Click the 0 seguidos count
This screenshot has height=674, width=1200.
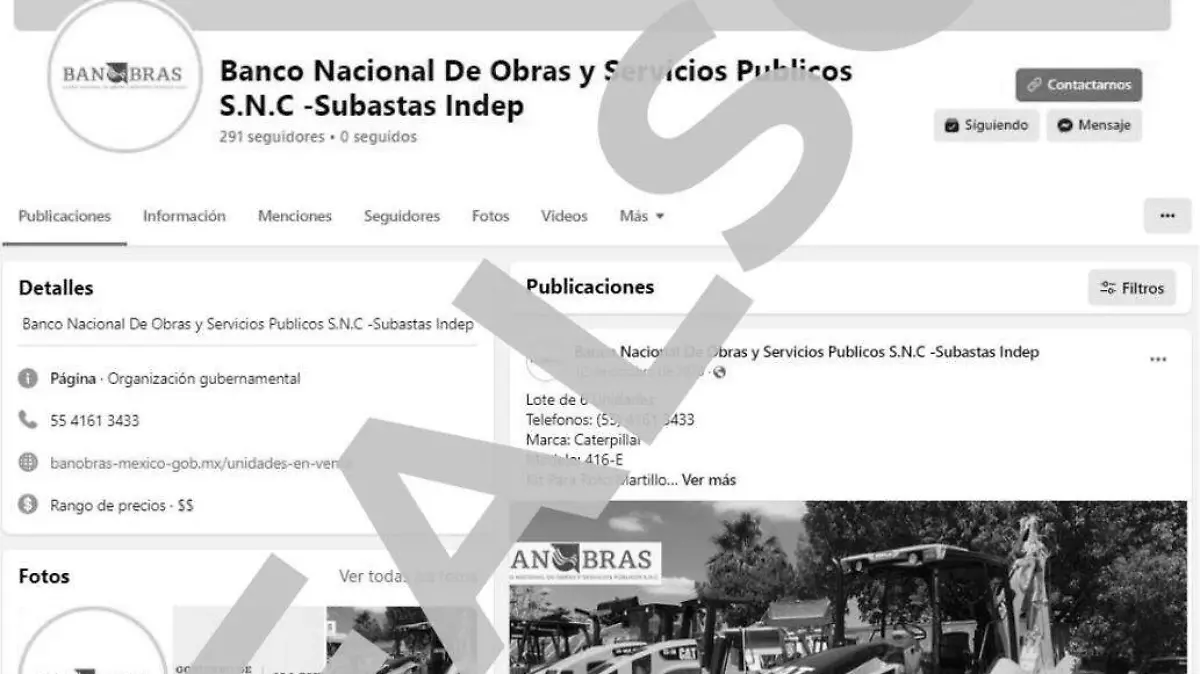(378, 137)
